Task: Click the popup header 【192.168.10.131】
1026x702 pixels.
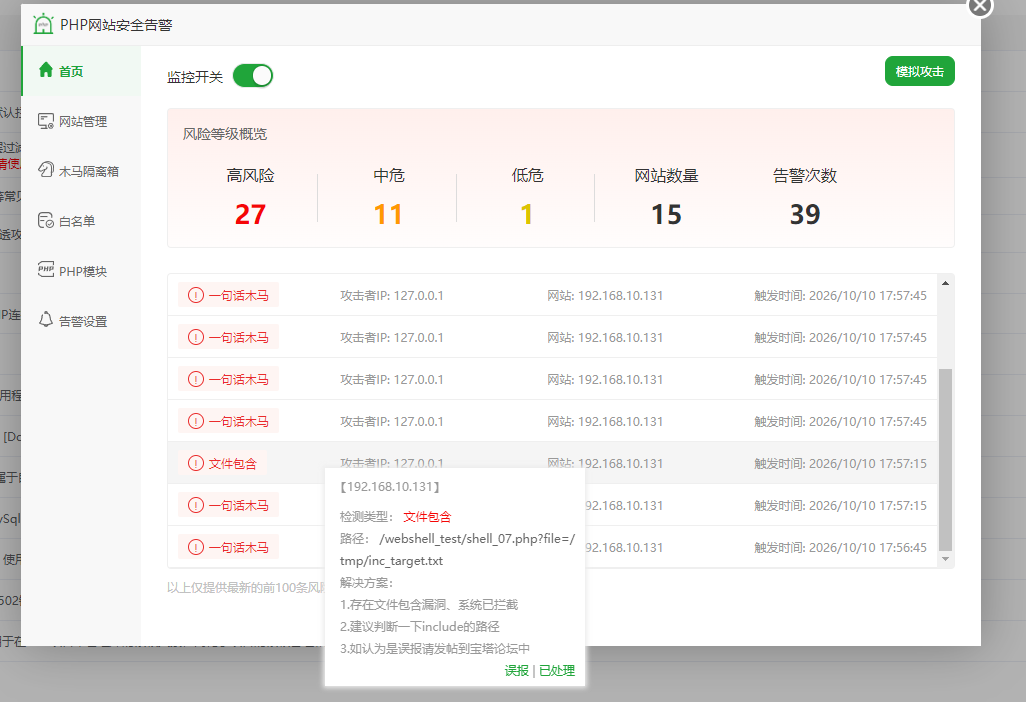Action: coord(390,486)
